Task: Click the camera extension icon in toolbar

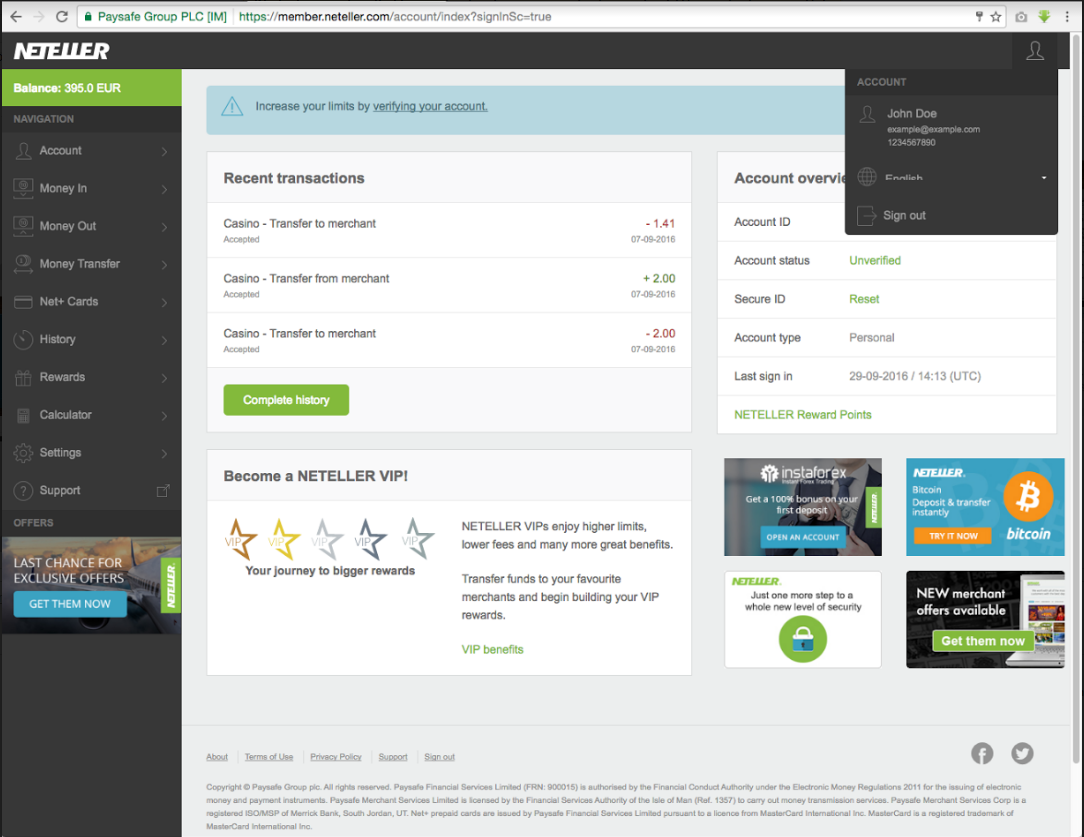Action: 1021,17
